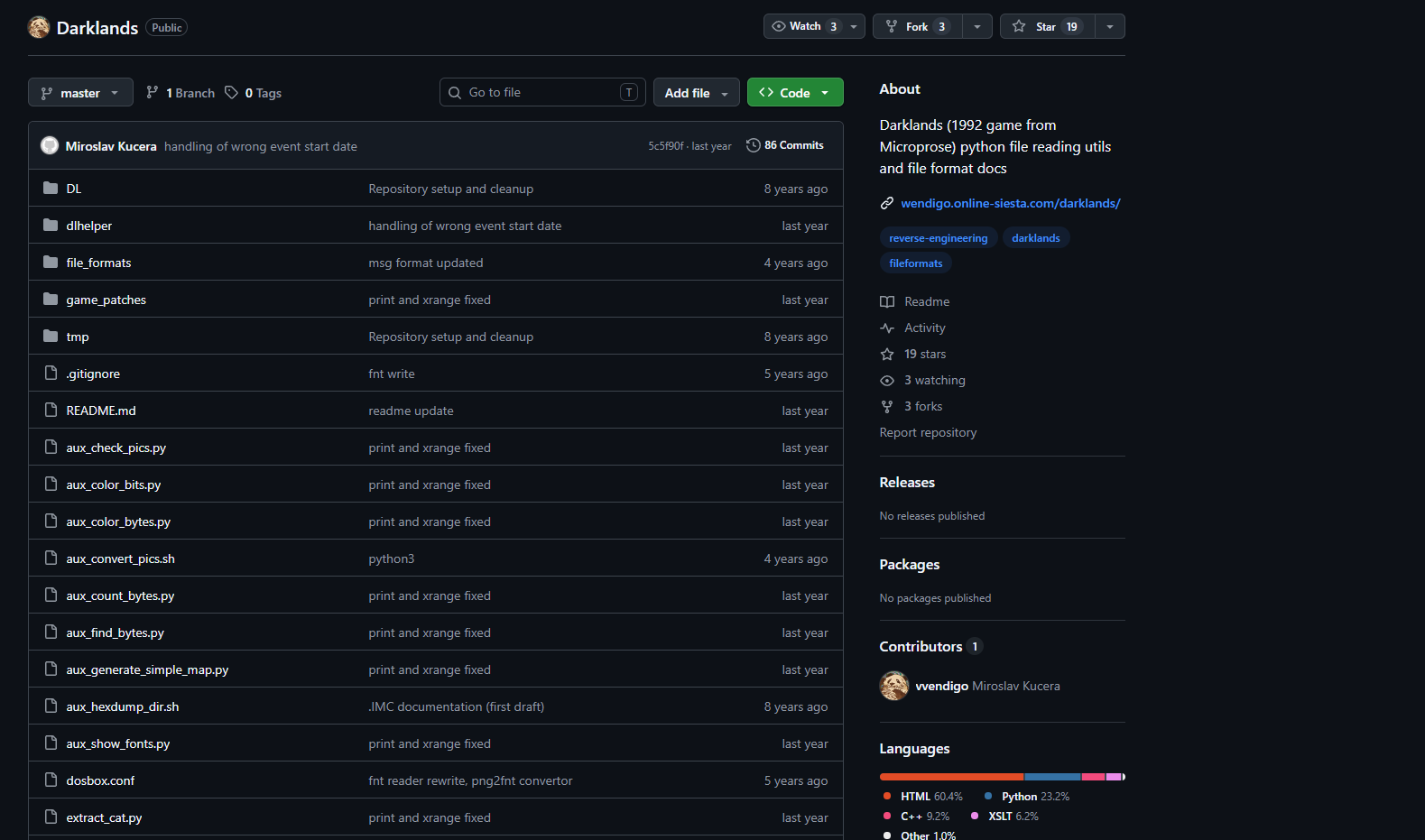The image size is (1425, 840).
Task: Click the fork icon beside 3 forks
Action: pyautogui.click(x=887, y=406)
